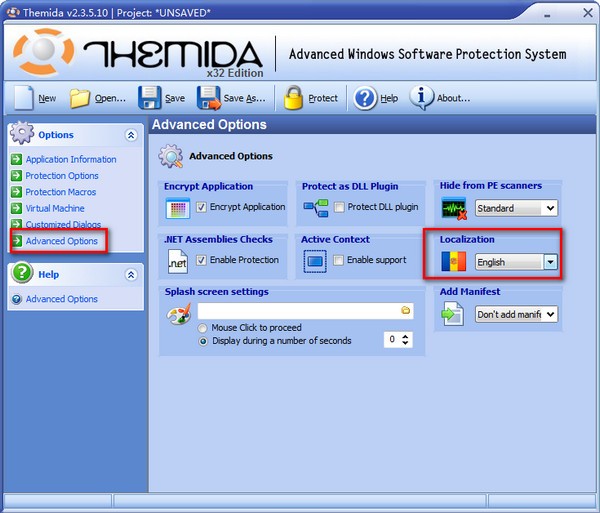Collapse the Options sidebar panel

(130, 135)
